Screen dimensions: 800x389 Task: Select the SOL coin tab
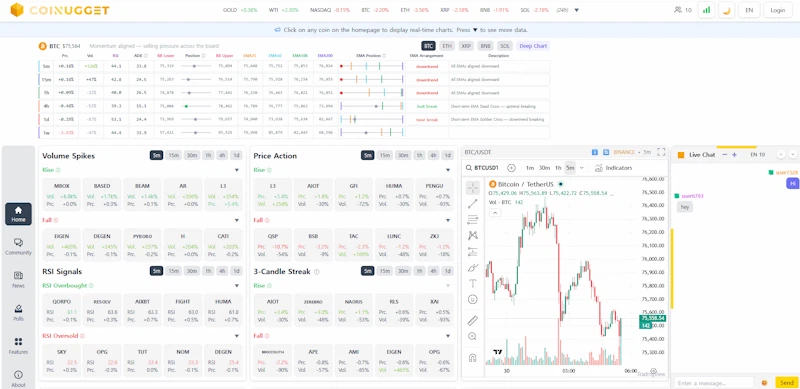505,46
